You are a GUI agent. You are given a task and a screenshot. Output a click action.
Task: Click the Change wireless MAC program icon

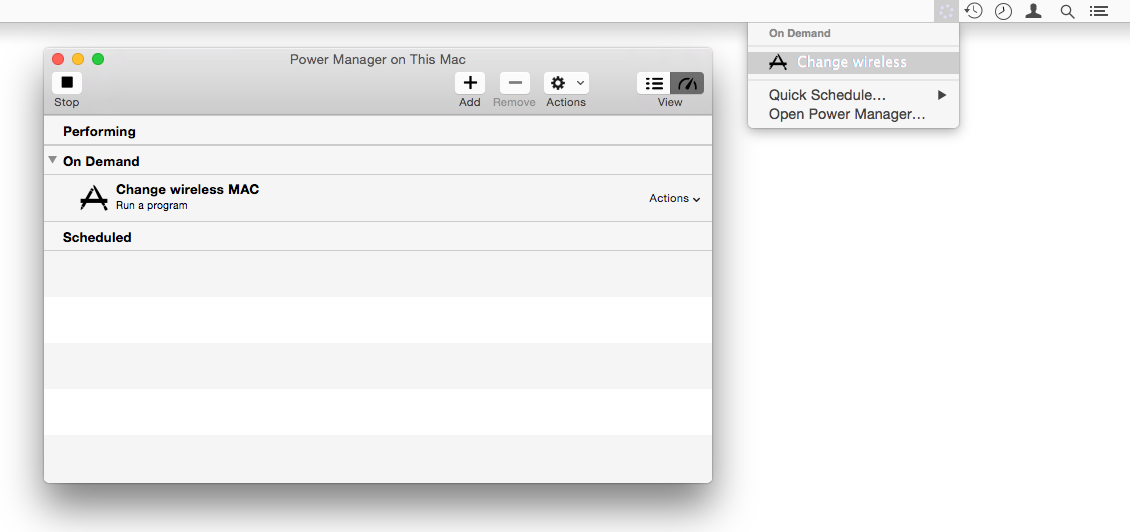[94, 198]
